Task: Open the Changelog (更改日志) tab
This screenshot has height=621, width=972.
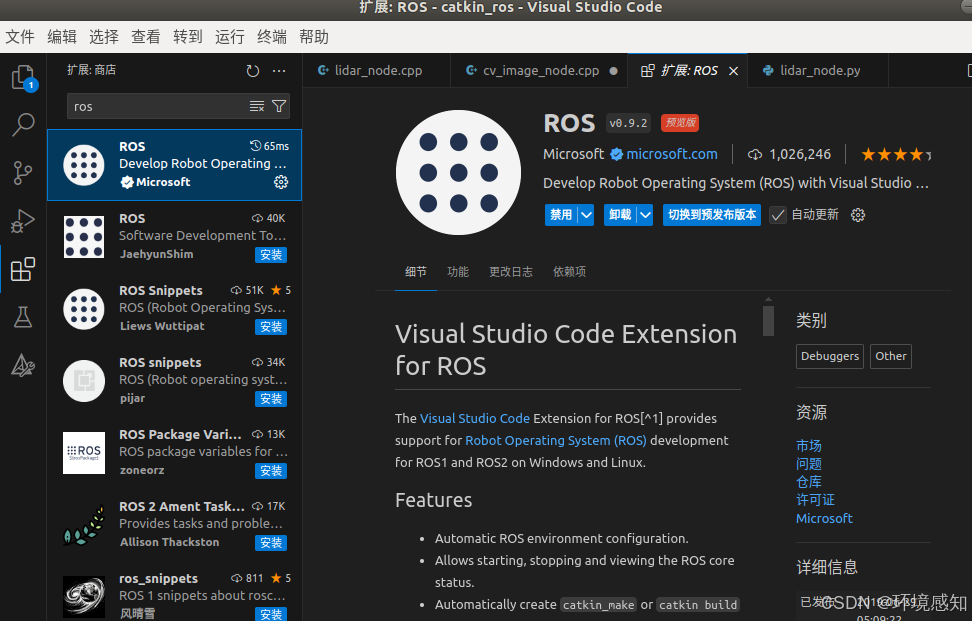Action: click(511, 271)
